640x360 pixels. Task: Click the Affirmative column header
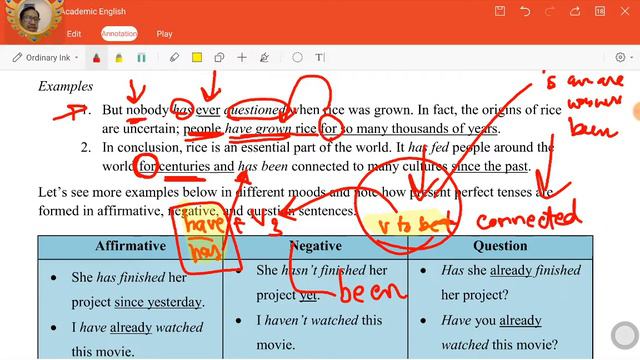131,246
